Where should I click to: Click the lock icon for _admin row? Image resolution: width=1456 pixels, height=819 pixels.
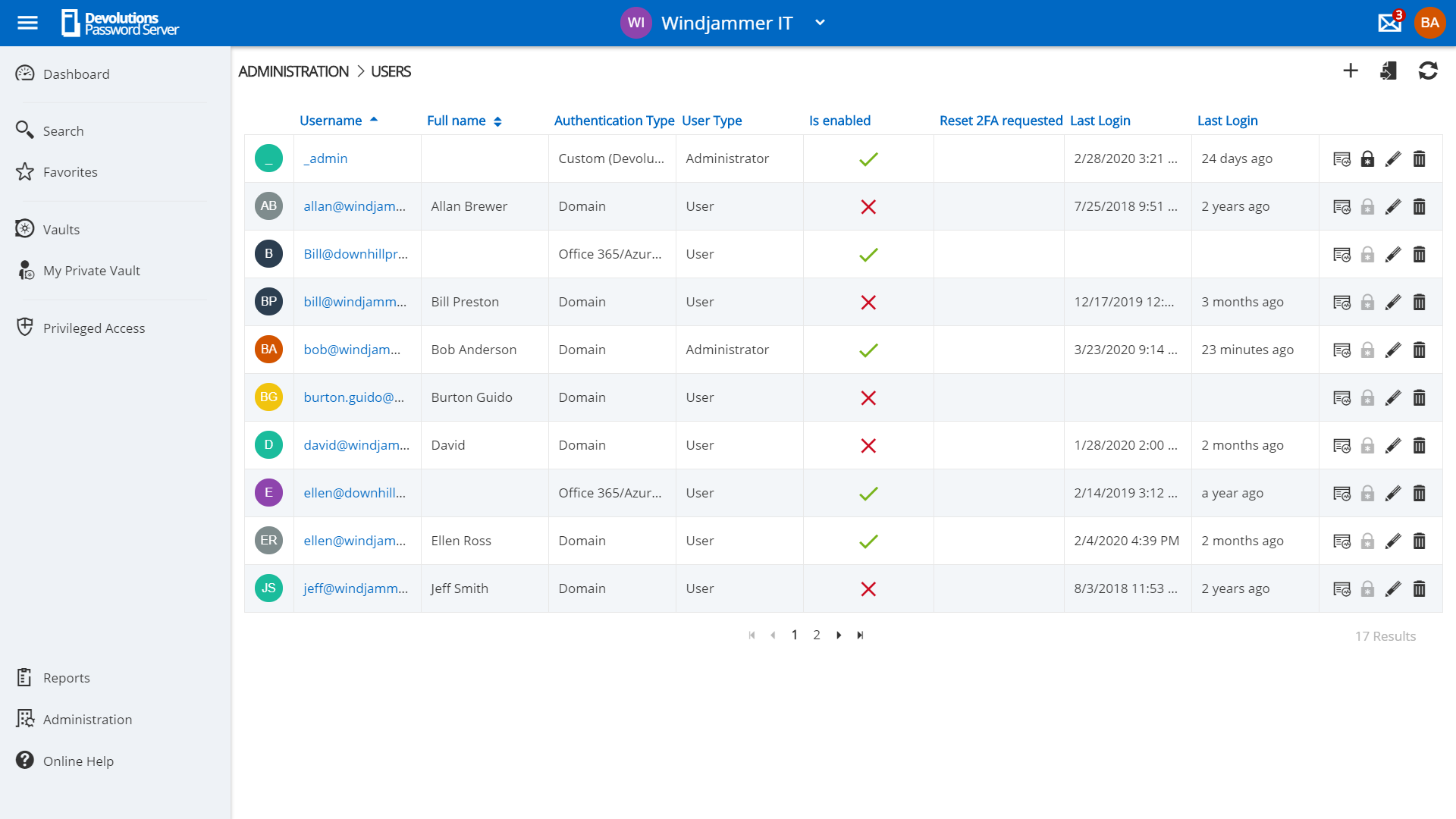tap(1367, 158)
